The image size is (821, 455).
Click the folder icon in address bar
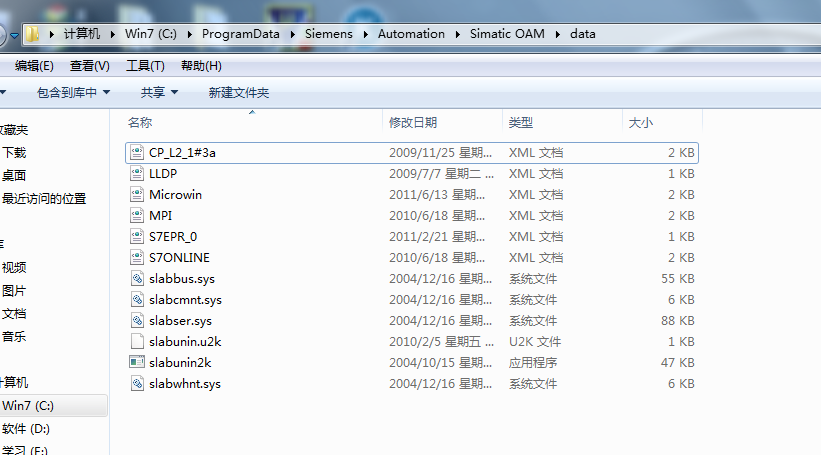coord(32,34)
